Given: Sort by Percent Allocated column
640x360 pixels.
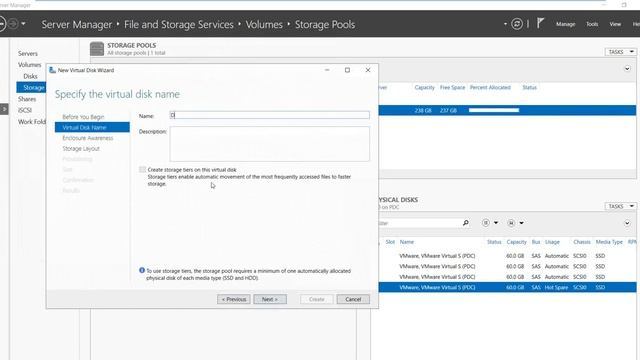Looking at the screenshot, I should [490, 87].
